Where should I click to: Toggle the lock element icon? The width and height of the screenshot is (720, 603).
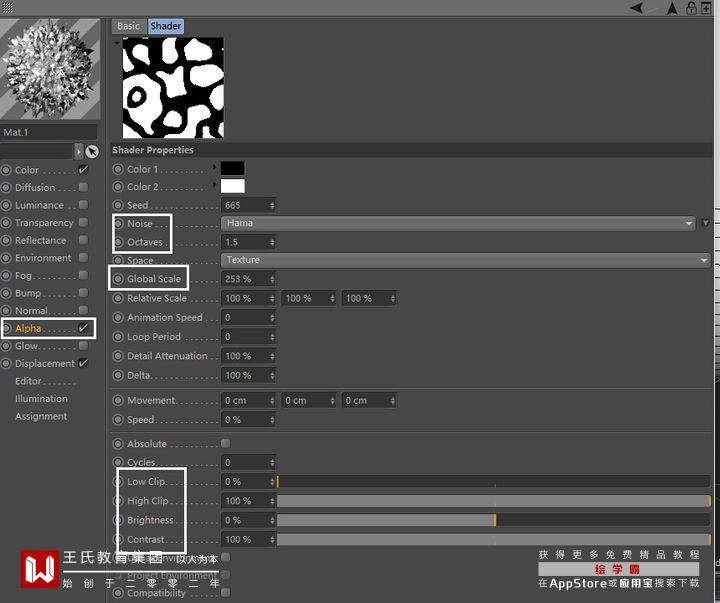point(691,8)
